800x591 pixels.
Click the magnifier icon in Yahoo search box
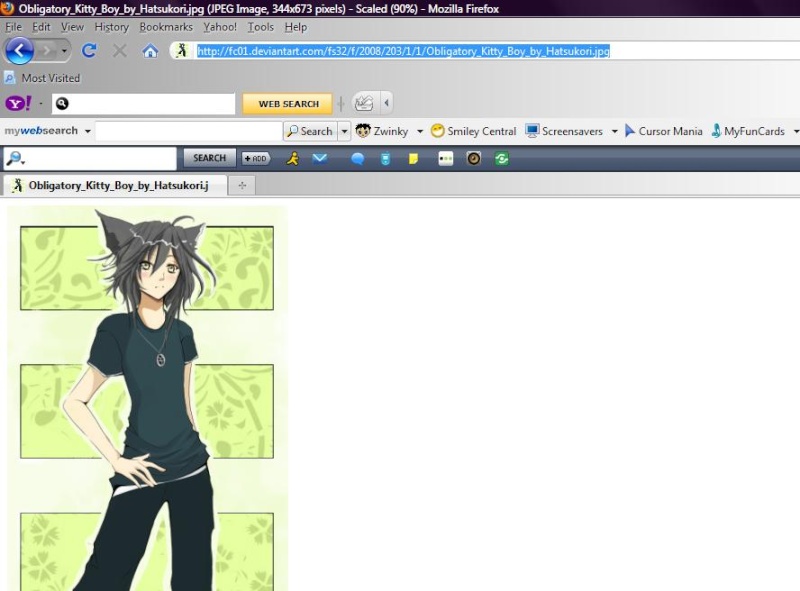62,104
